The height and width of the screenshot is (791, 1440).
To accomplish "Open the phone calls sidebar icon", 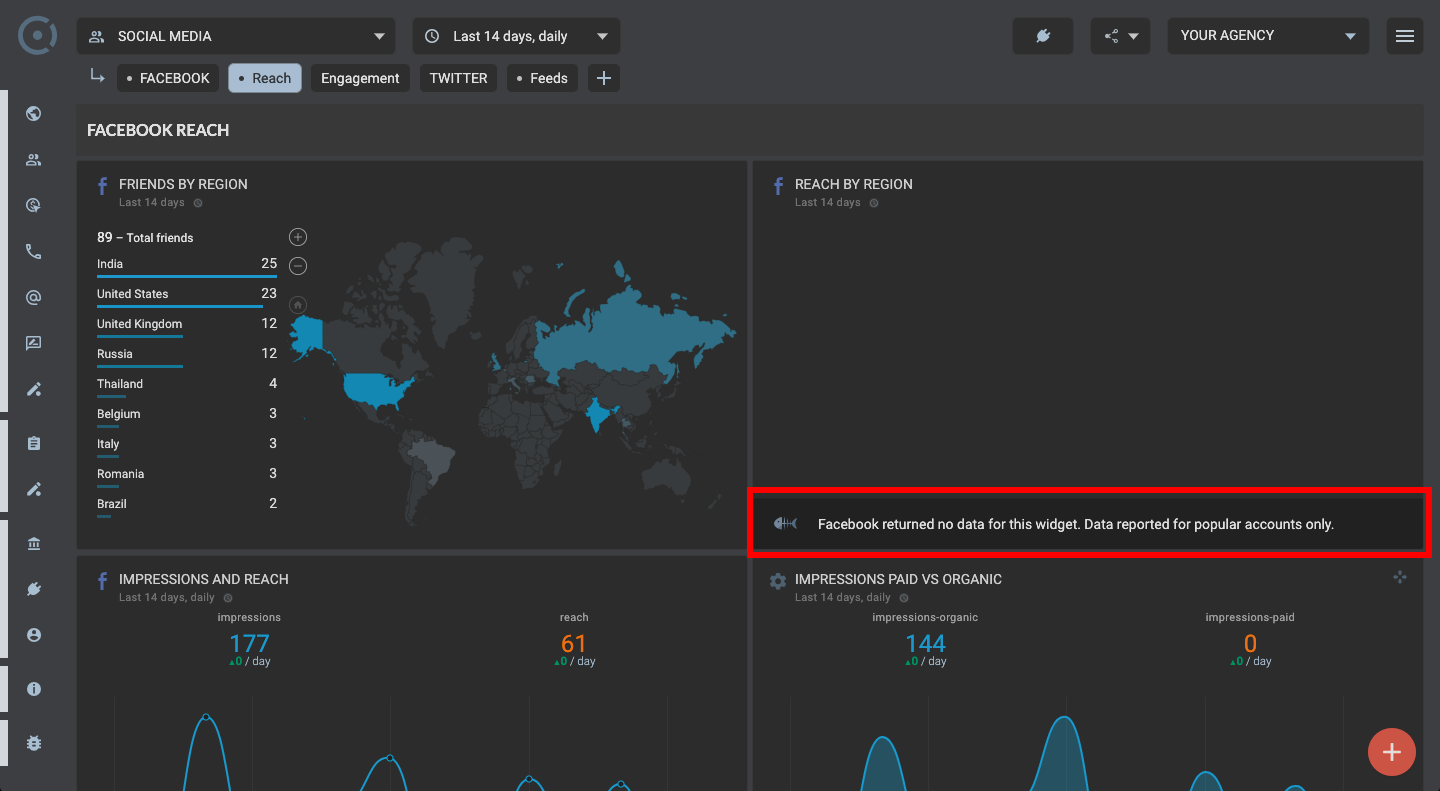I will [34, 252].
